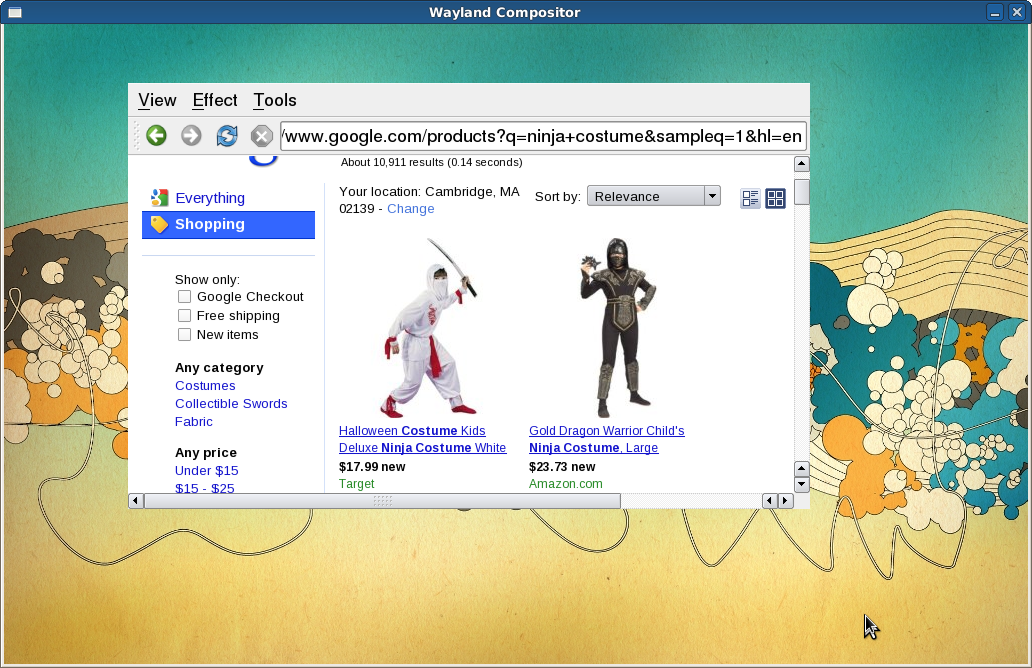Switch to grid view of results
Image resolution: width=1032 pixels, height=668 pixels.
tap(775, 197)
